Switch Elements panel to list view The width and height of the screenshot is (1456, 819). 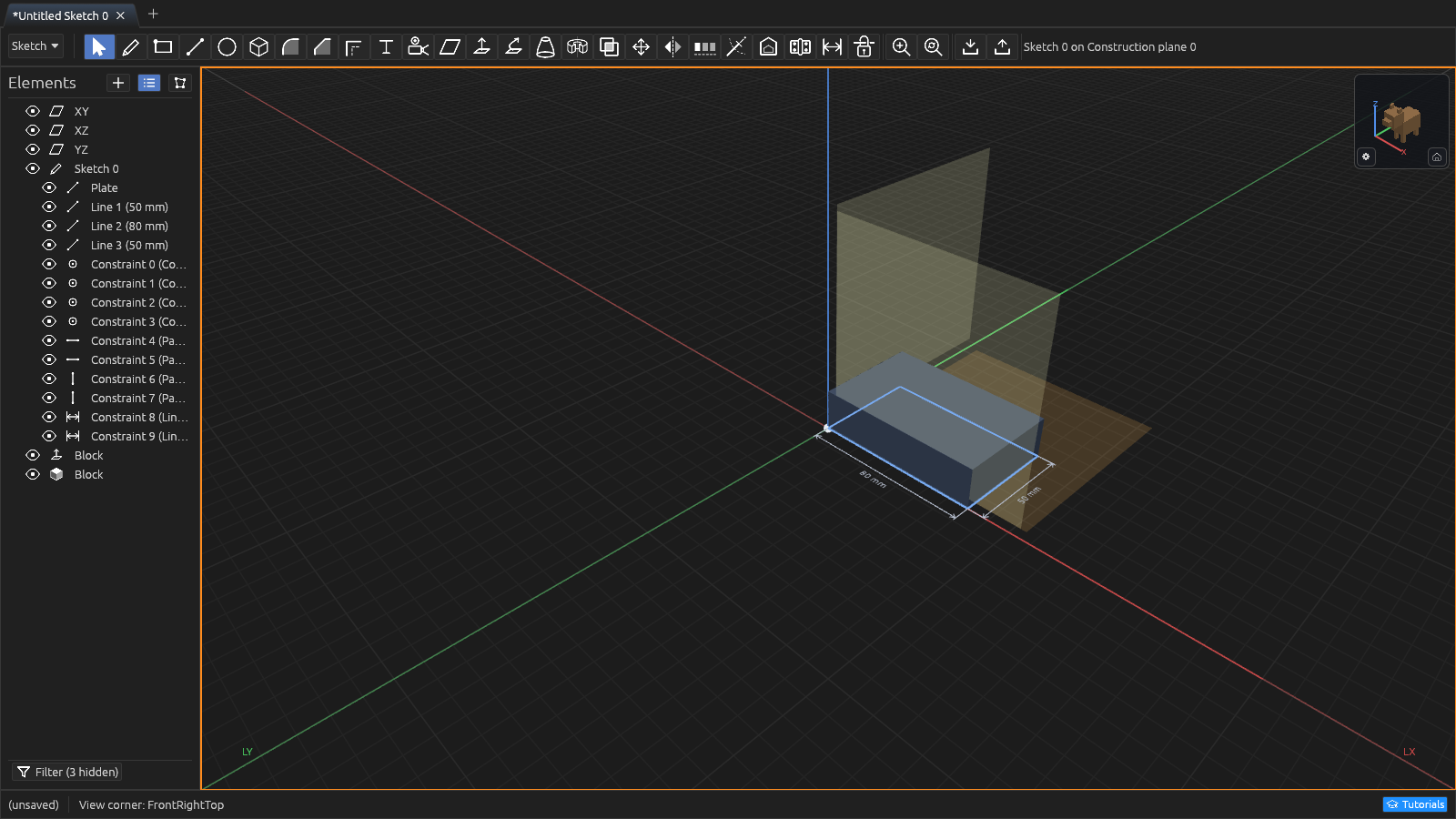[149, 83]
